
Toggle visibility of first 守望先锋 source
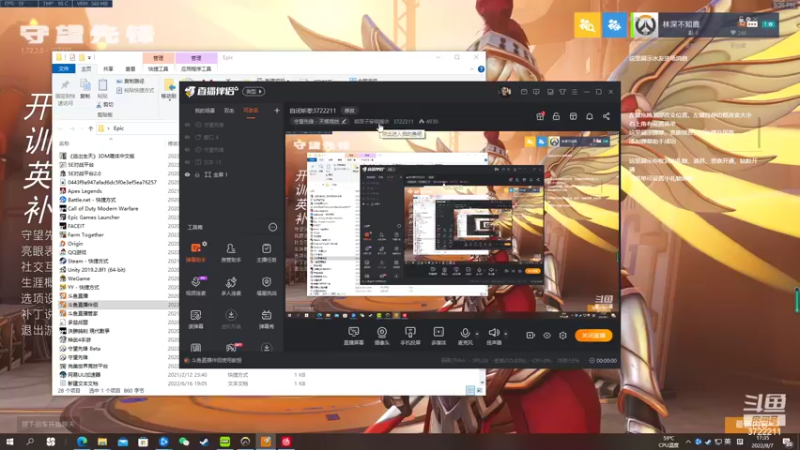187,125
